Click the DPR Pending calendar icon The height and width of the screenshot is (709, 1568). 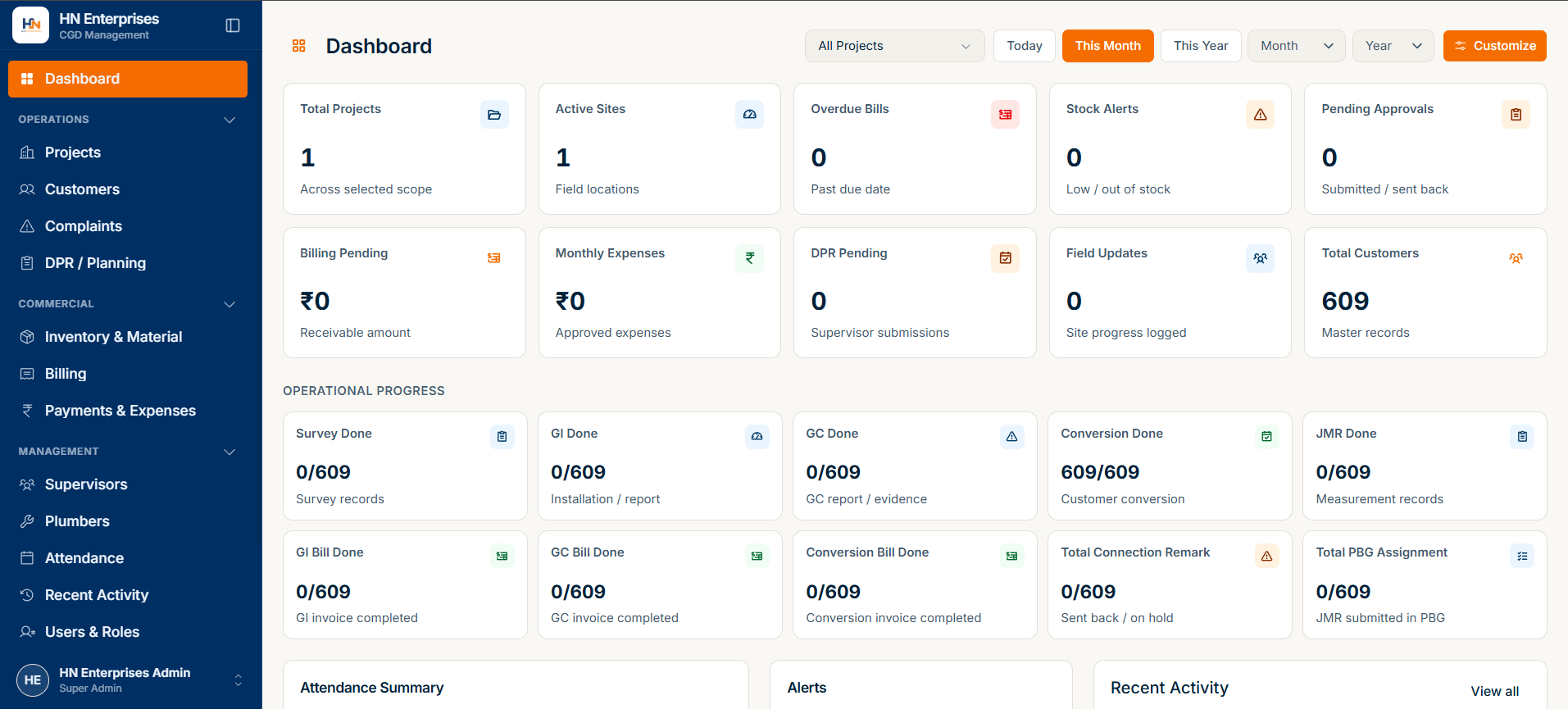pos(1005,258)
